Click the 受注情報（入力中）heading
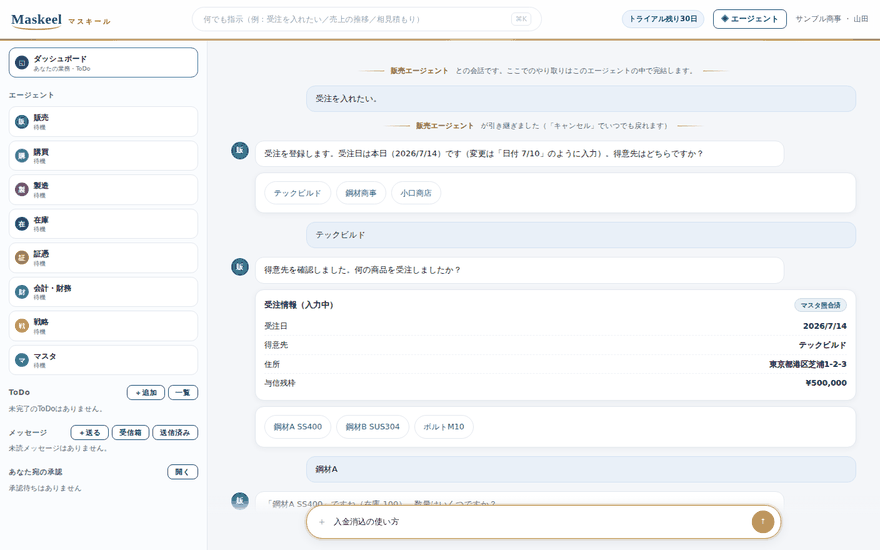 (299, 305)
